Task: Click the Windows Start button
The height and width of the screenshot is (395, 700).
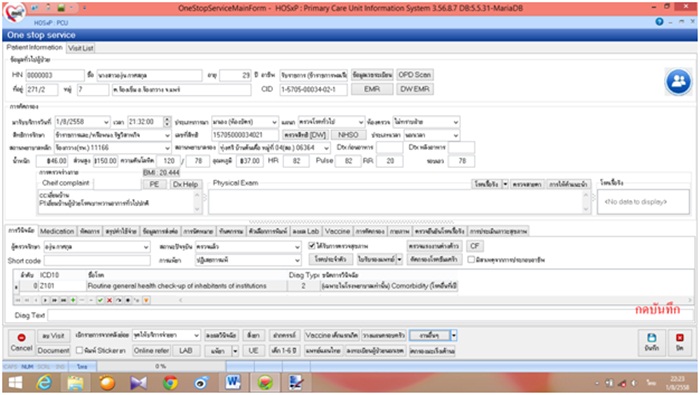Action: tap(15, 383)
